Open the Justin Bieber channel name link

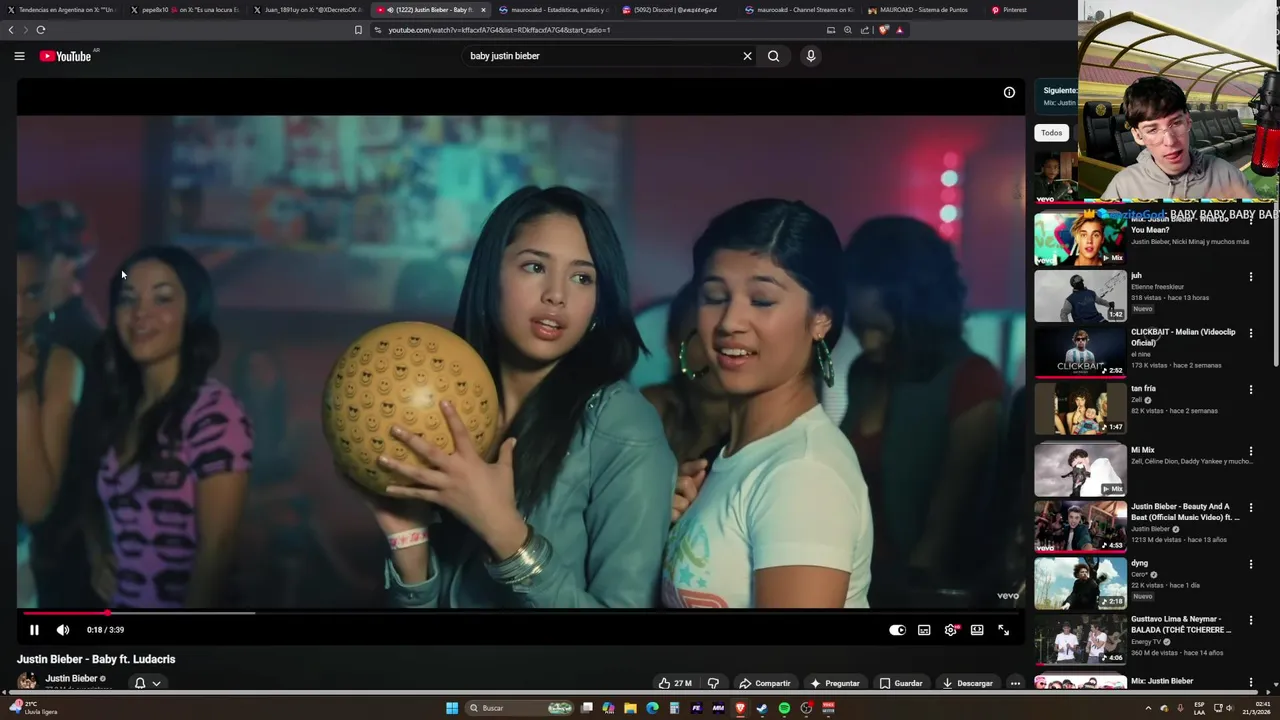[x=71, y=678]
